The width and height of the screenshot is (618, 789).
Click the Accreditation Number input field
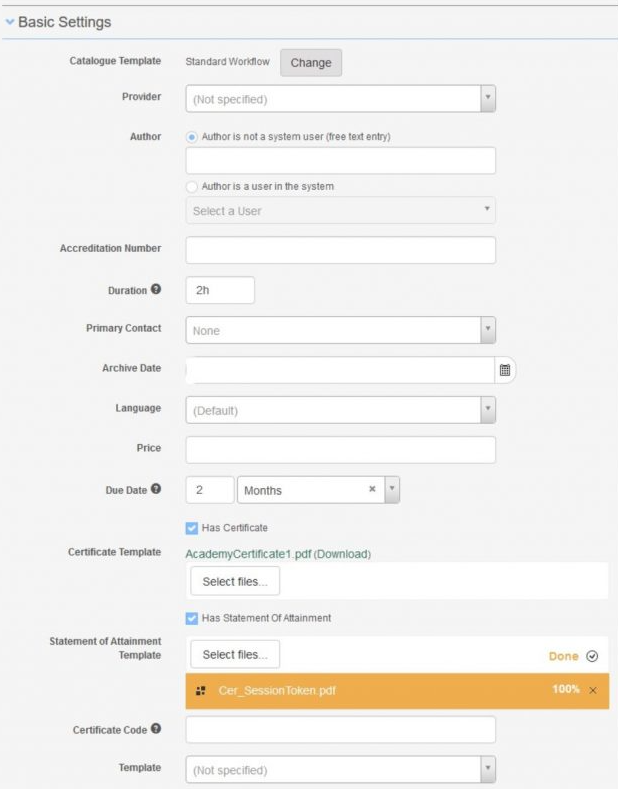[x=340, y=250]
